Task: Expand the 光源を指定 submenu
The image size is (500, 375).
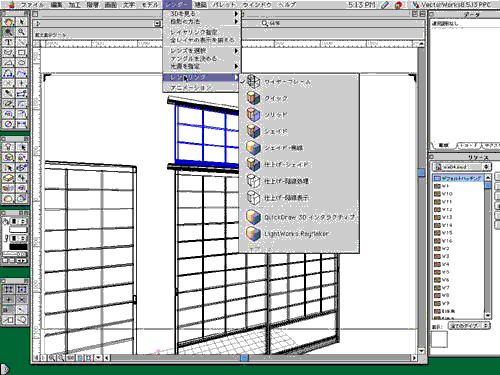Action: pos(202,66)
